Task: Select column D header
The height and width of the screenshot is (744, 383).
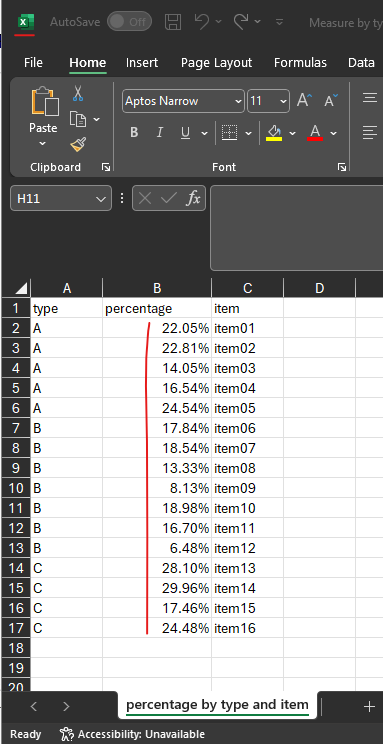Action: pos(319,288)
